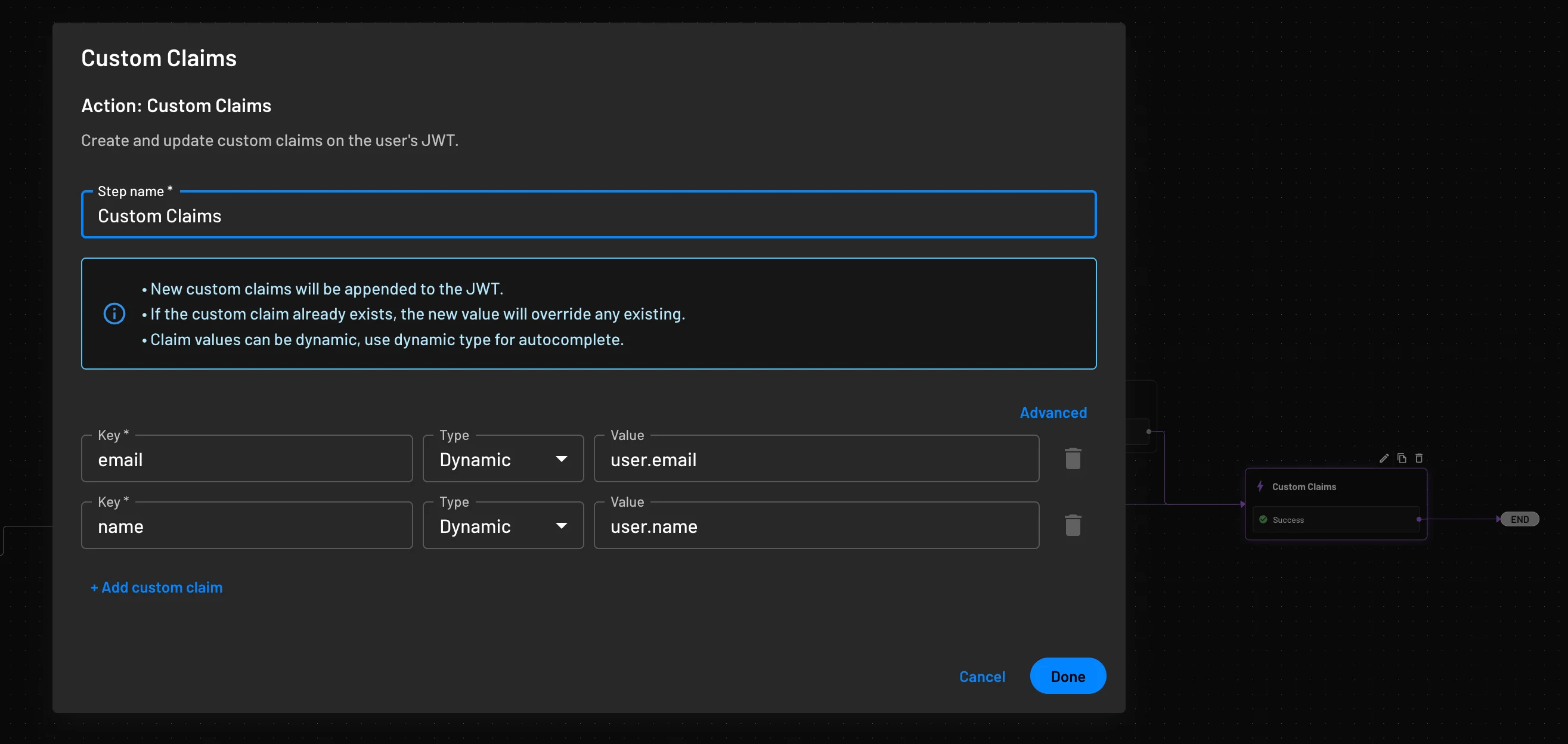Click the blue info icon in the notes box
The height and width of the screenshot is (744, 1568).
click(114, 314)
